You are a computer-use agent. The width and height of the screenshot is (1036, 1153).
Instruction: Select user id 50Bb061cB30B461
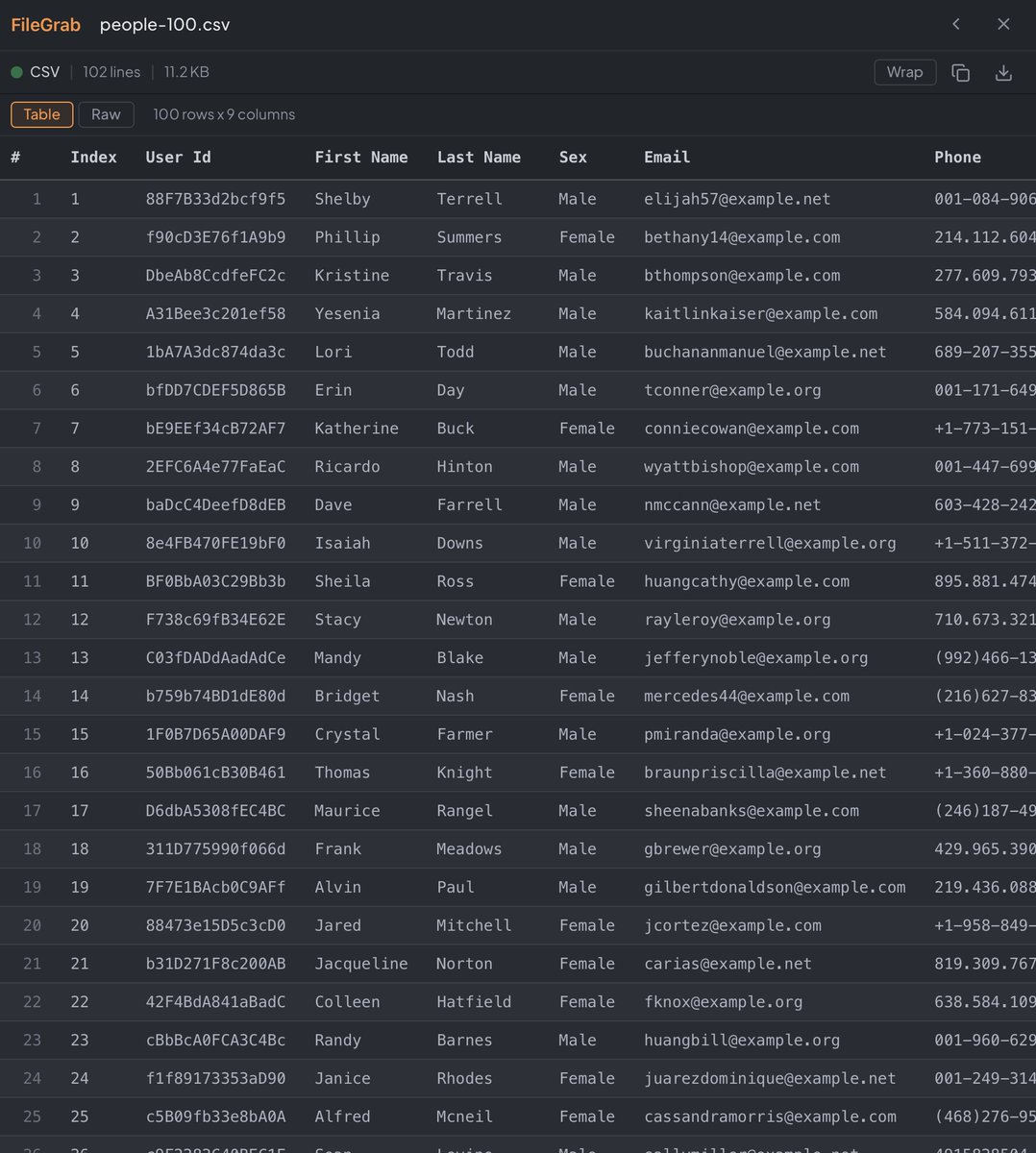[215, 773]
